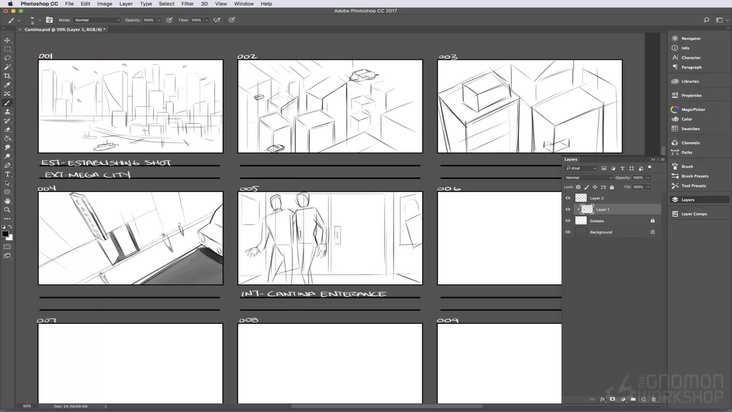Image resolution: width=732 pixels, height=412 pixels.
Task: Toggle lock image pixels brush icon
Action: coord(587,187)
